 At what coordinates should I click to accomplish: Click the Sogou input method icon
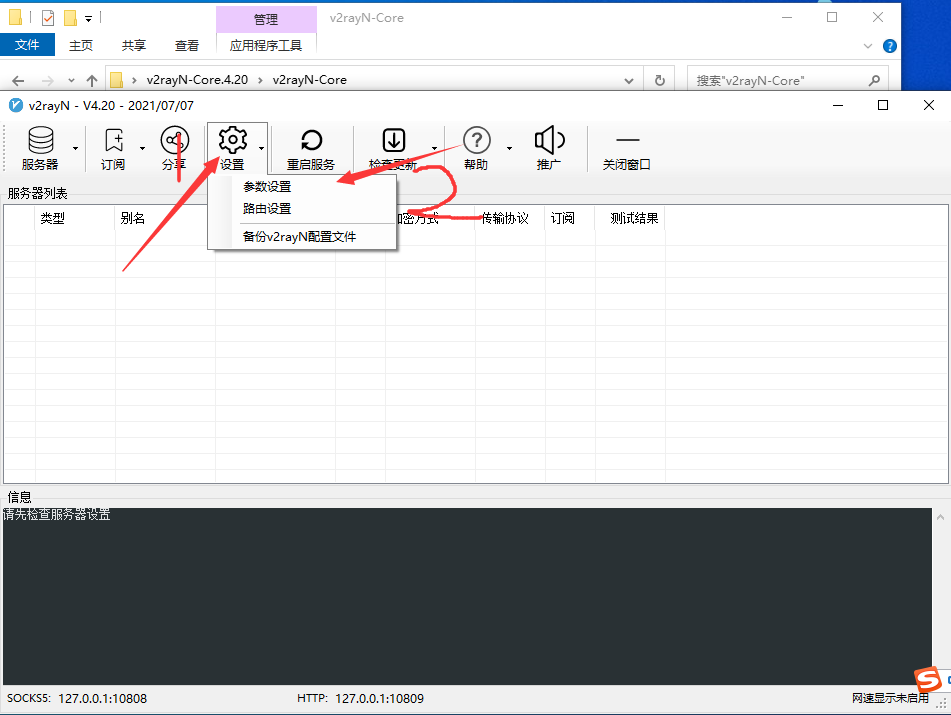coord(928,679)
